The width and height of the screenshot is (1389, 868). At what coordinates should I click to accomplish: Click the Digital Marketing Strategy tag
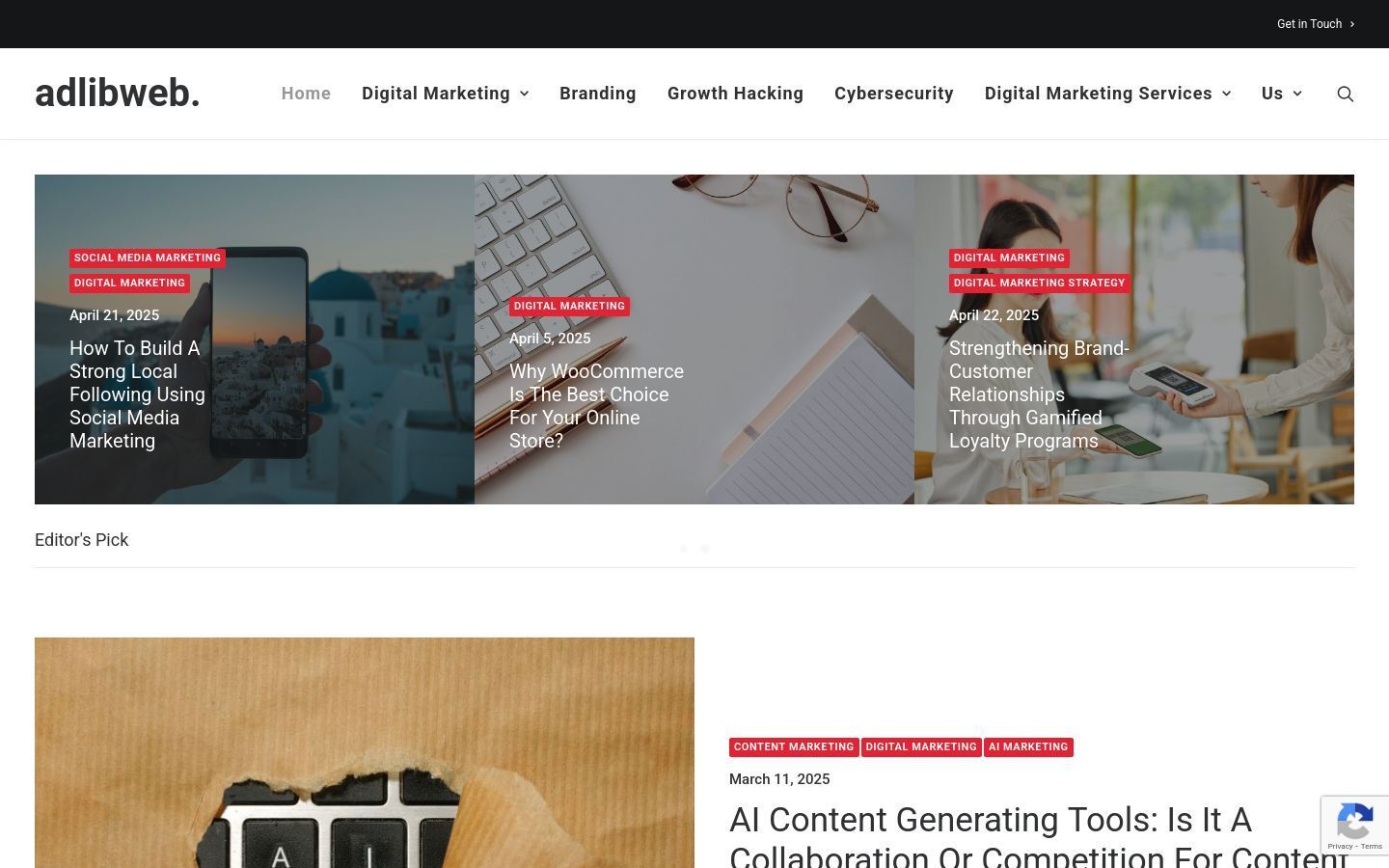tap(1039, 284)
